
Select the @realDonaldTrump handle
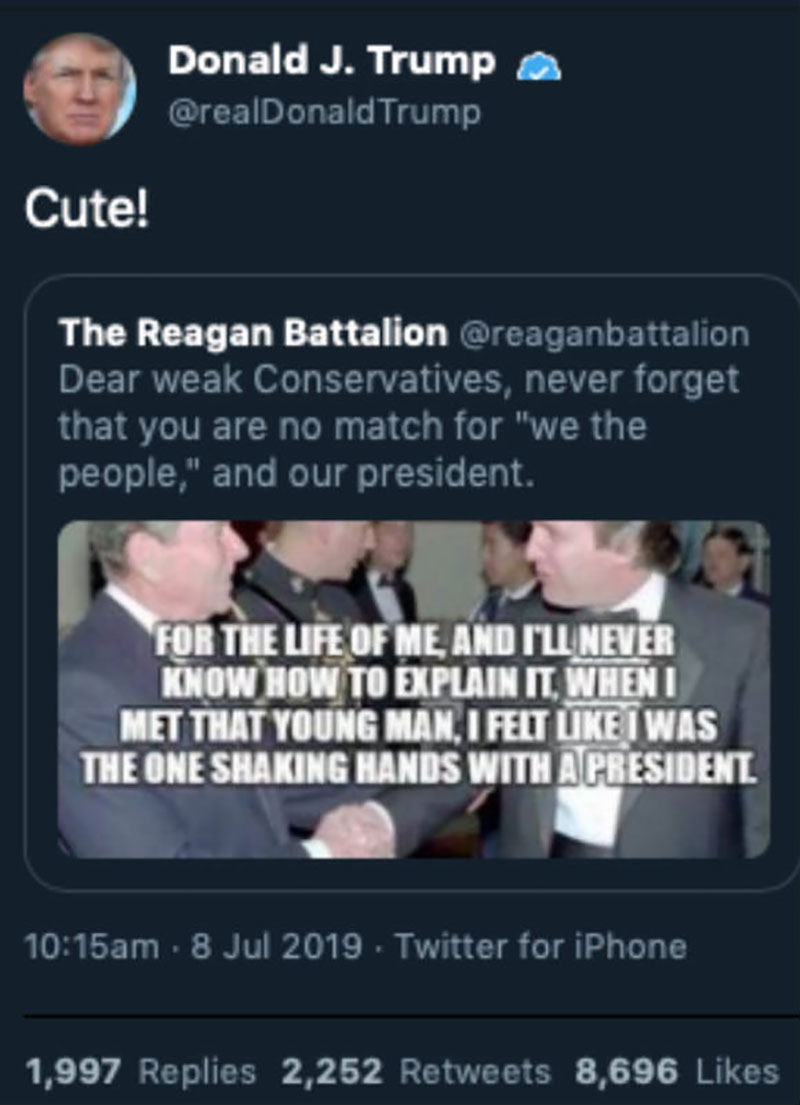[324, 113]
